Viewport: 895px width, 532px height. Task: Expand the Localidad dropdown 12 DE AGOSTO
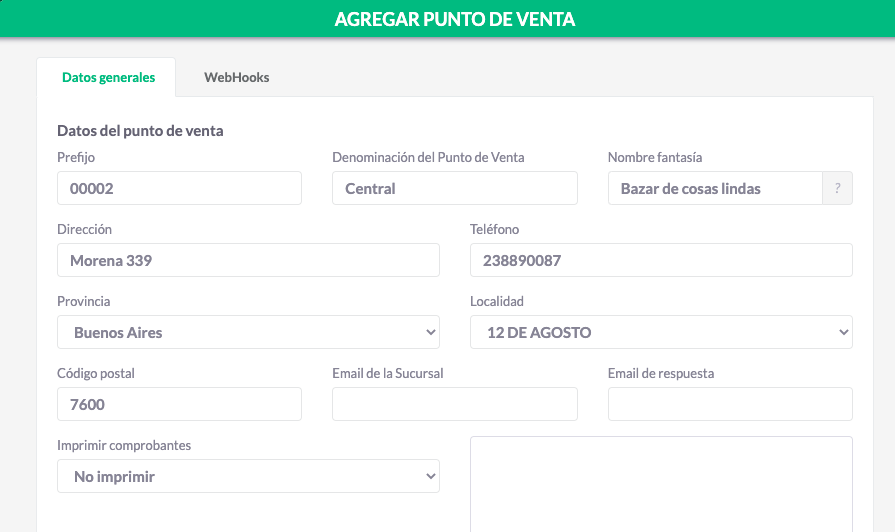[661, 332]
